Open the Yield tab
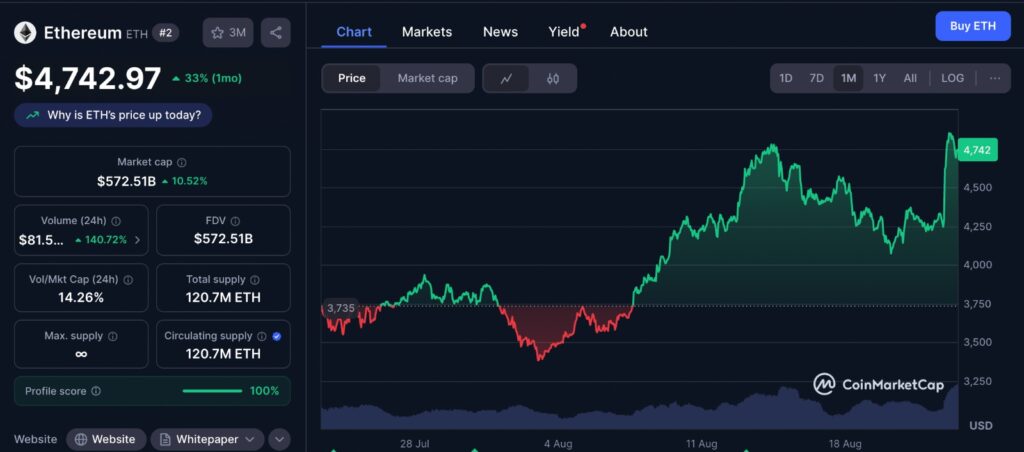The image size is (1024, 452). pos(565,32)
